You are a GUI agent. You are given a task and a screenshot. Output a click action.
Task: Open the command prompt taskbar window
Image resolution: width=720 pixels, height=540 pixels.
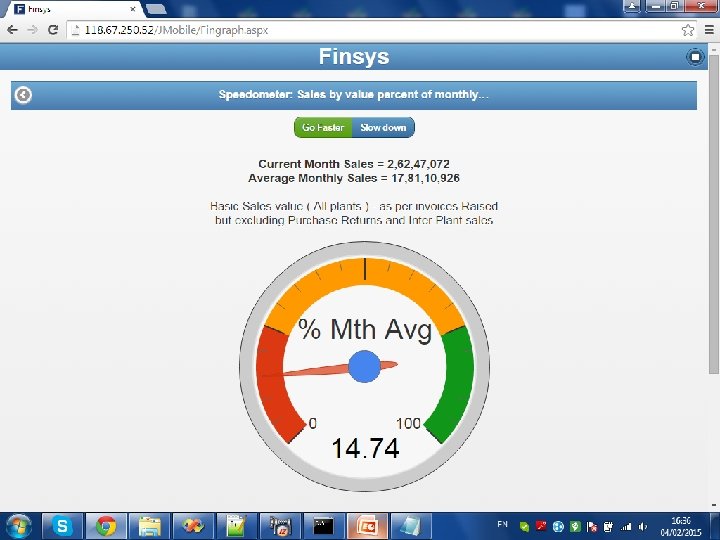click(324, 526)
